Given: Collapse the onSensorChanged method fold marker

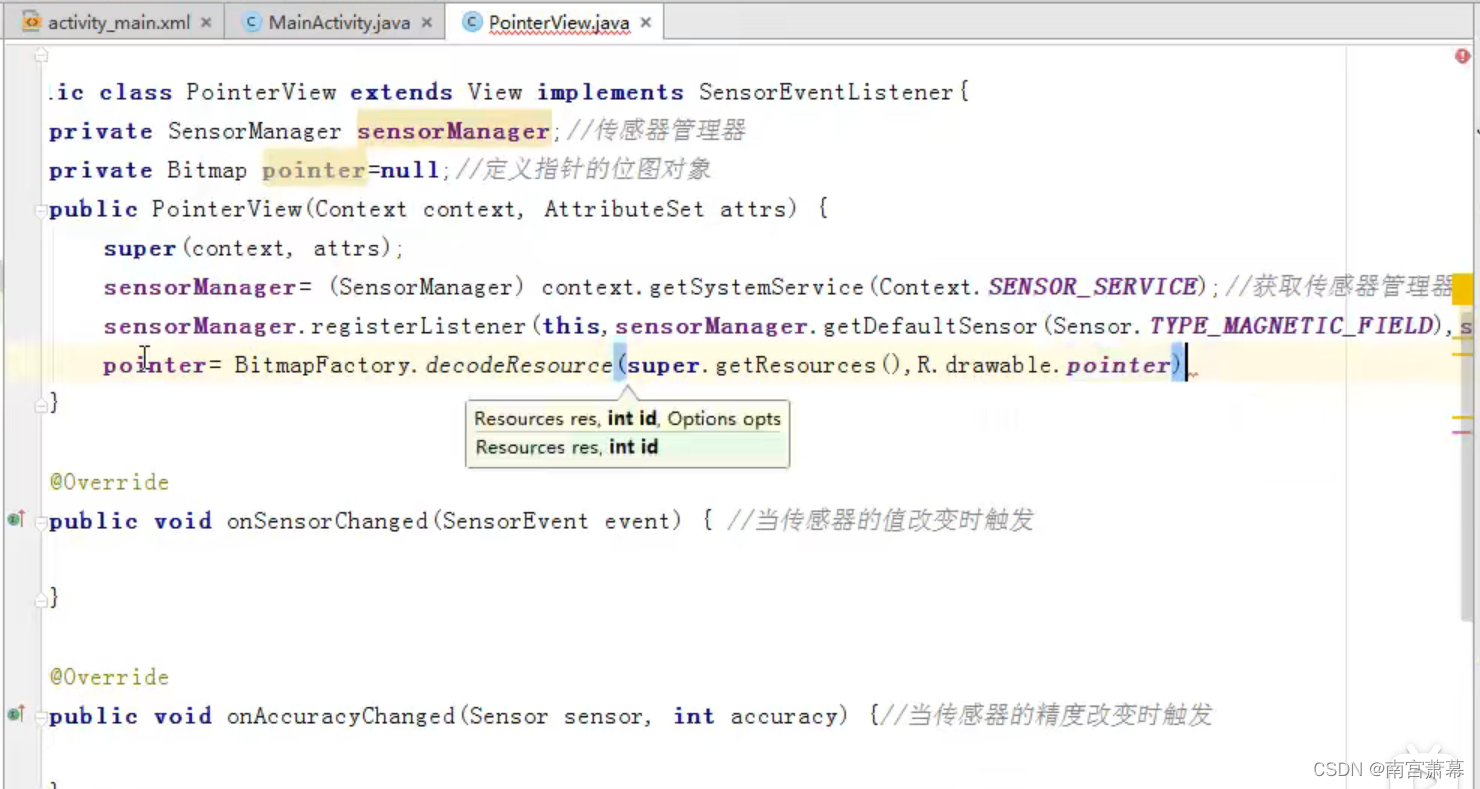Looking at the screenshot, I should point(40,521).
